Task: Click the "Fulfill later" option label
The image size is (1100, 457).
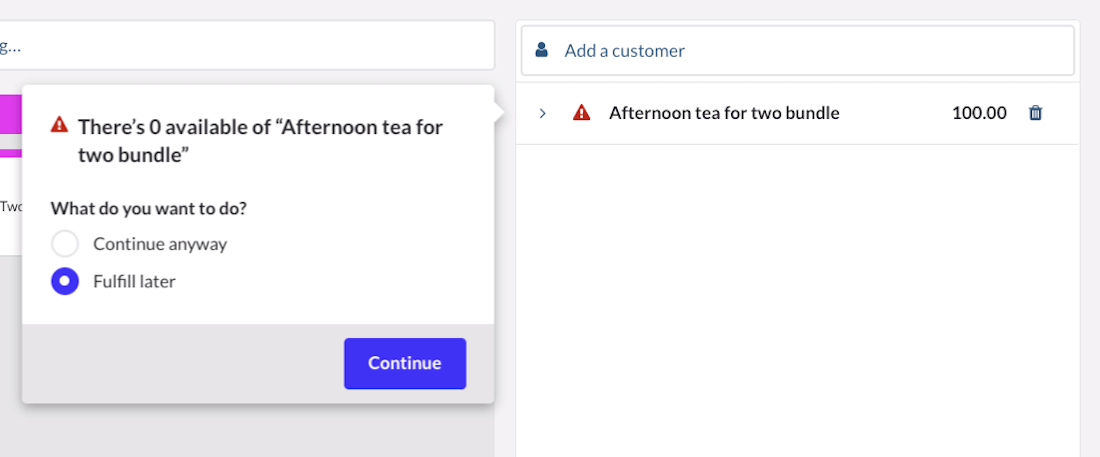Action: tap(134, 282)
